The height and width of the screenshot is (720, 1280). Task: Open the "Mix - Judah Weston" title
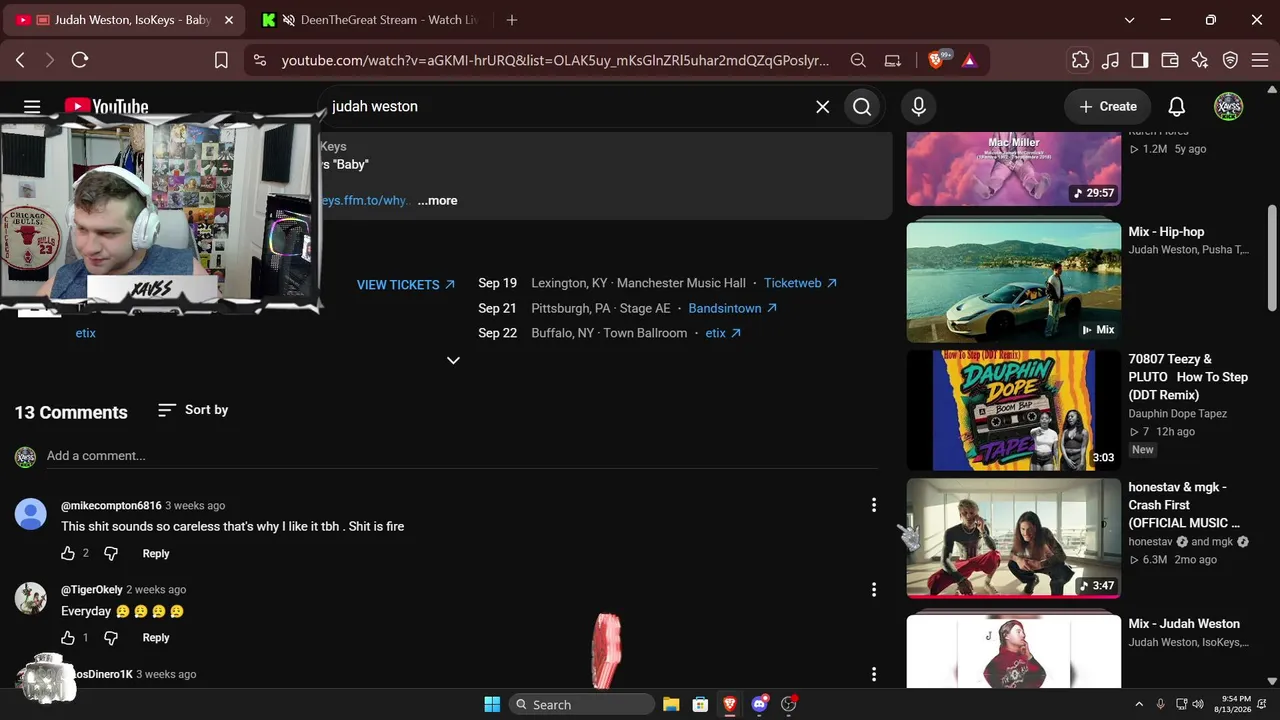1184,623
